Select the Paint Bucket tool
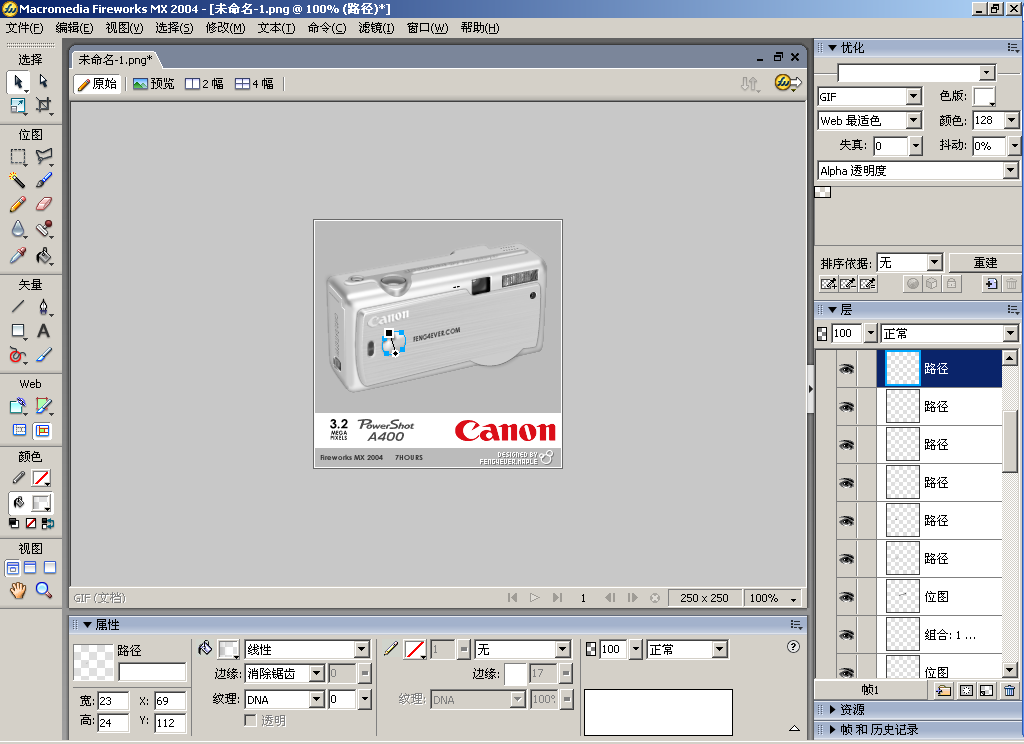This screenshot has width=1024, height=744. tap(43, 255)
